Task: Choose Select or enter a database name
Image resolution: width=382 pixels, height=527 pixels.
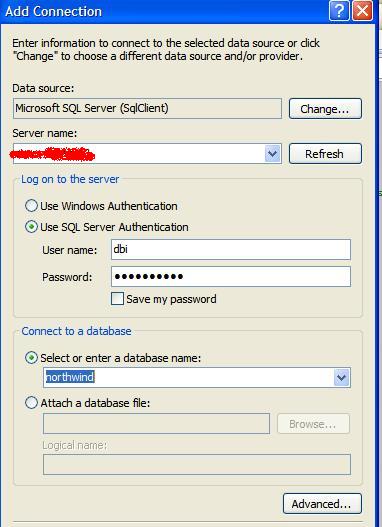Action: (31, 358)
